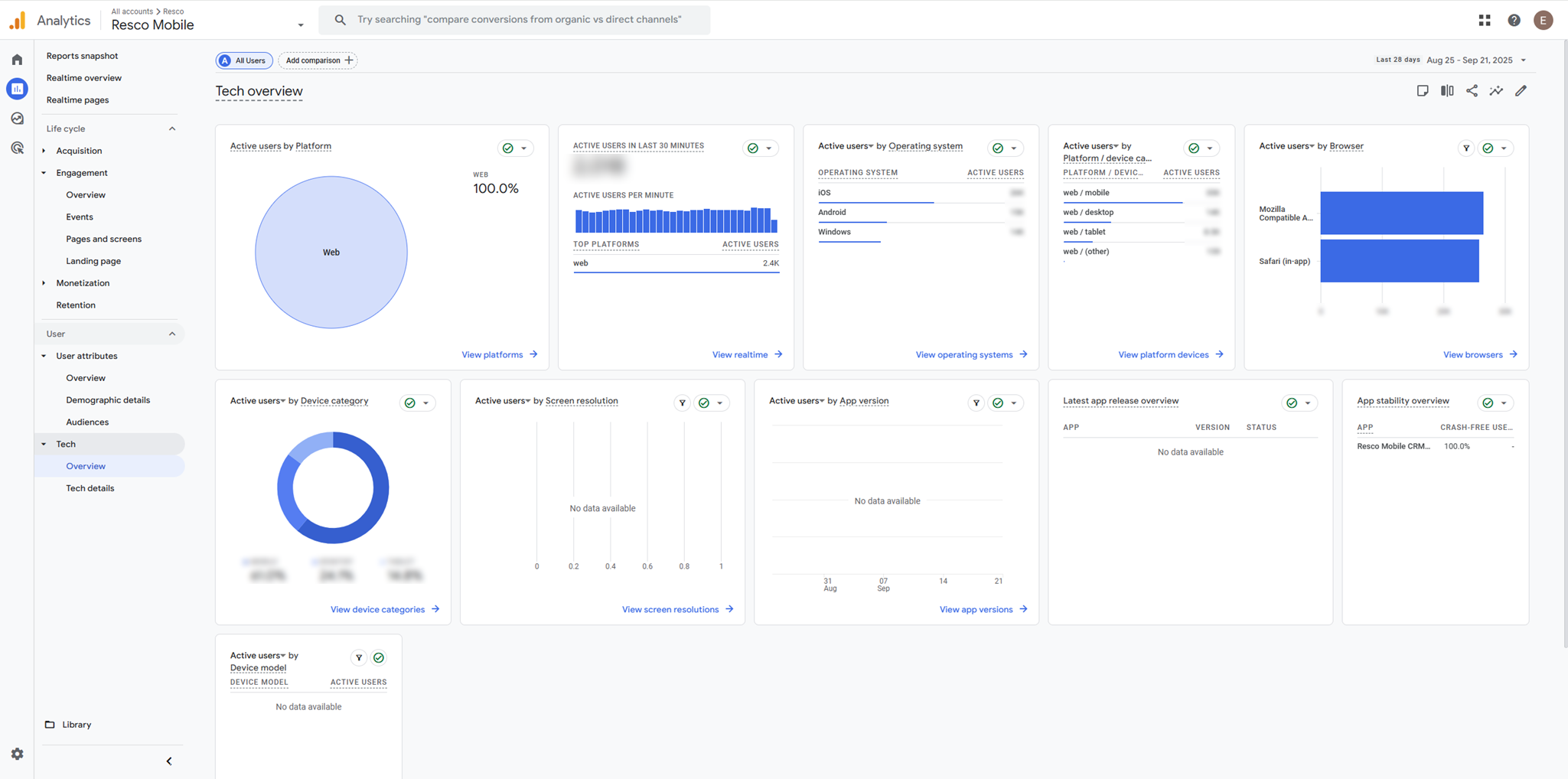Open the Advertising icon in left rail
This screenshot has height=779, width=1568.
(x=17, y=148)
